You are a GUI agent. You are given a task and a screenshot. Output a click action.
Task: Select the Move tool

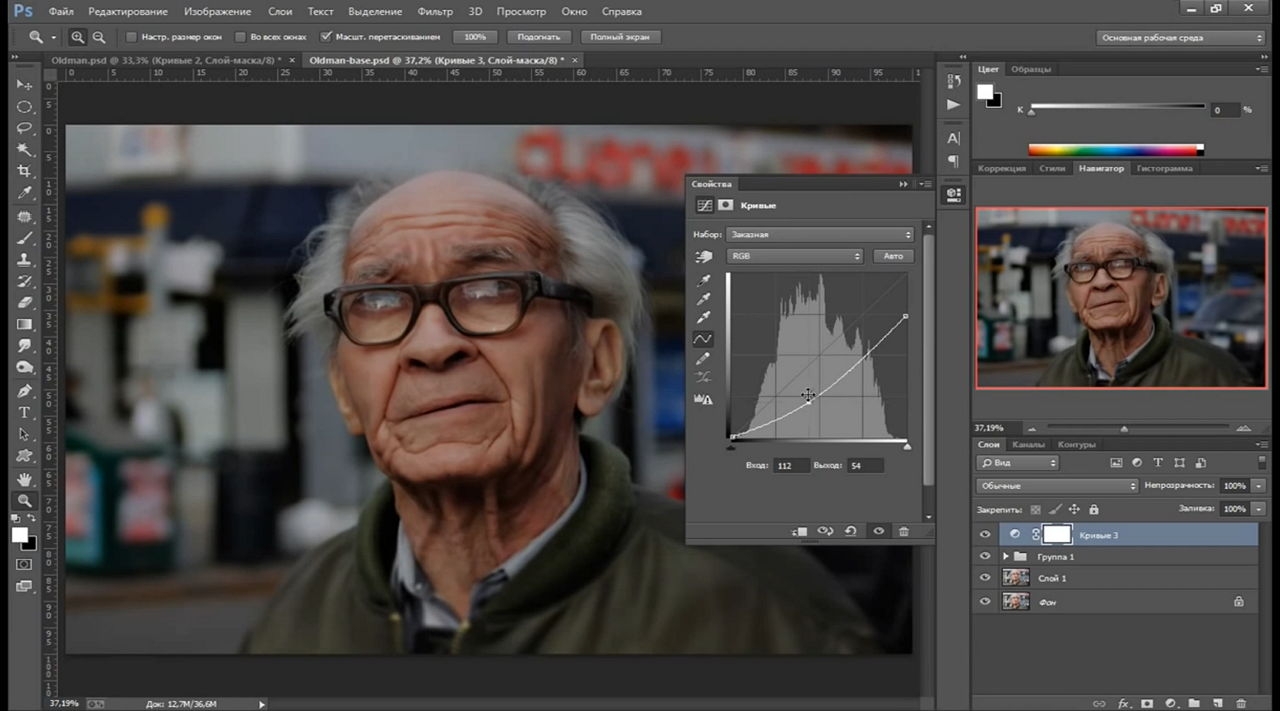(x=25, y=85)
